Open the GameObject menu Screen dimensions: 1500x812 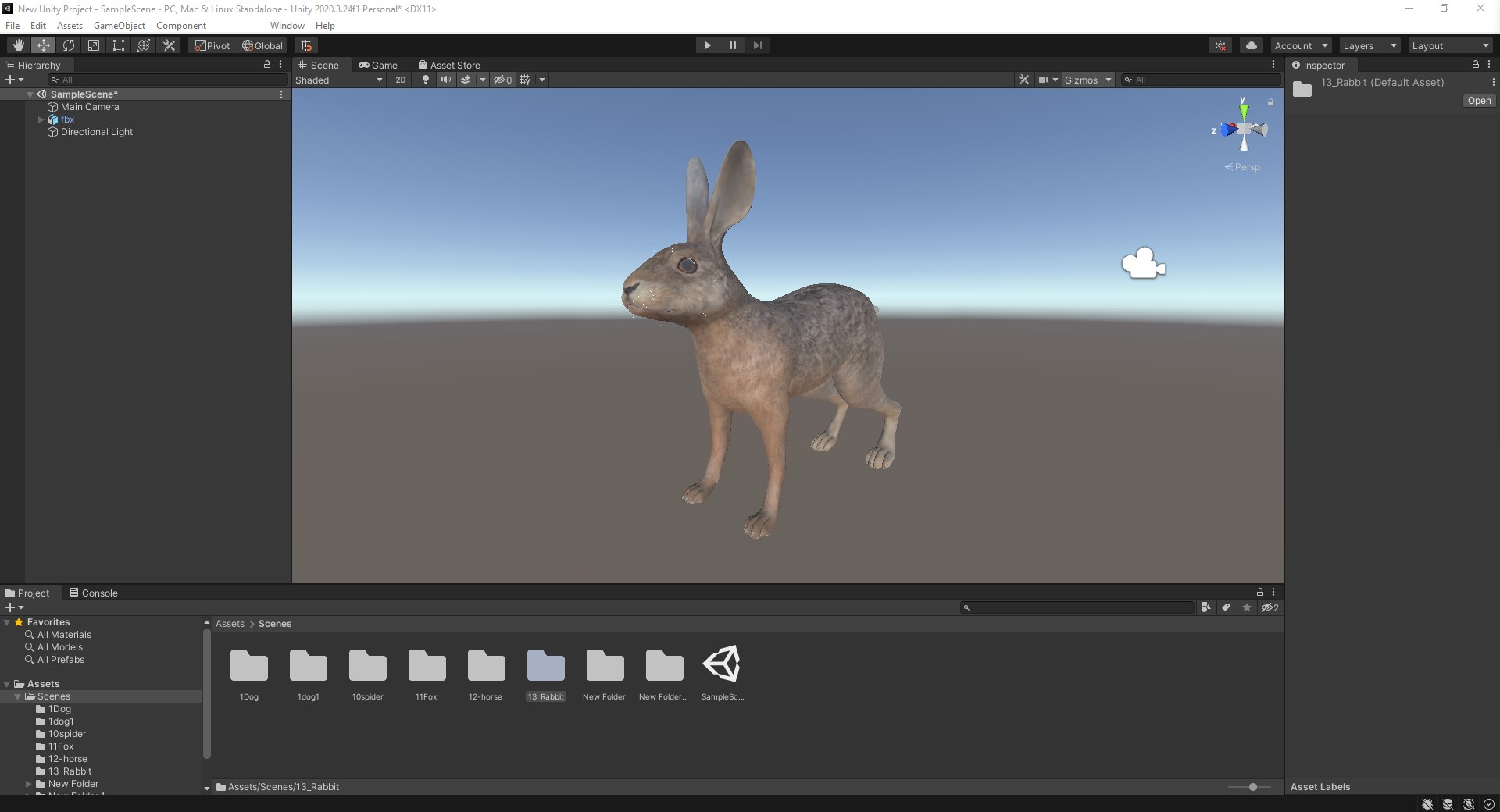coord(120,26)
